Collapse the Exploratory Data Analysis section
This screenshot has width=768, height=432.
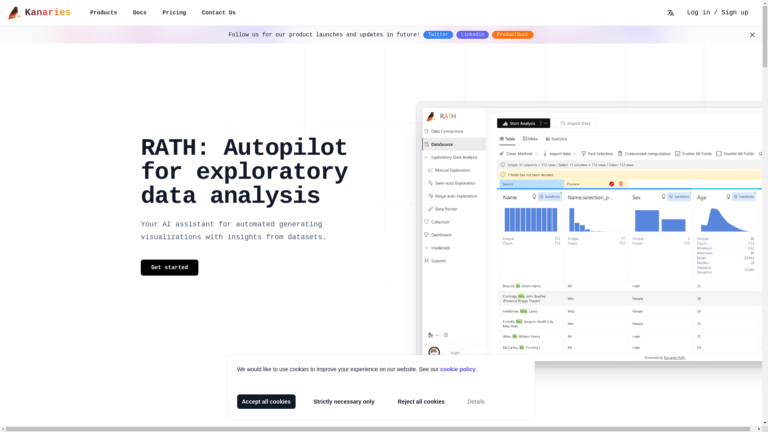point(426,157)
